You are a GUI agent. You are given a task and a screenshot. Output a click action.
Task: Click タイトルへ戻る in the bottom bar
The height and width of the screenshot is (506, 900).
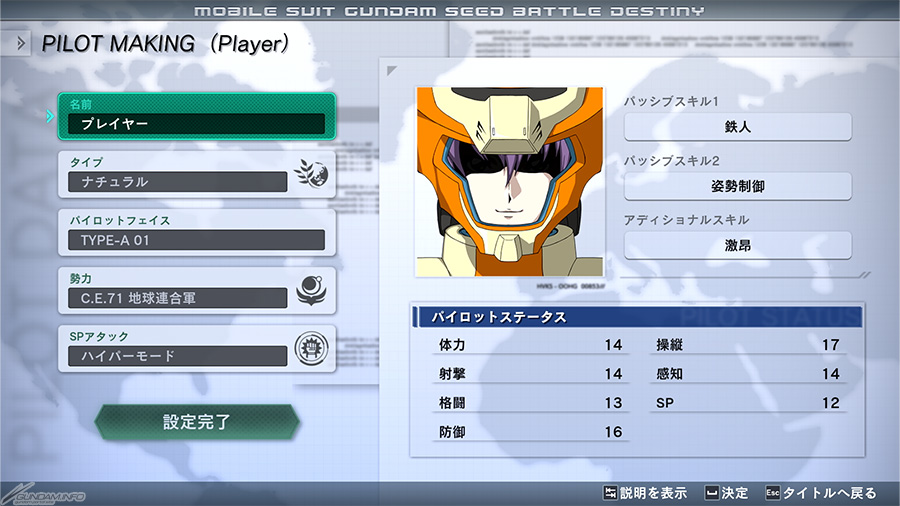click(x=830, y=493)
